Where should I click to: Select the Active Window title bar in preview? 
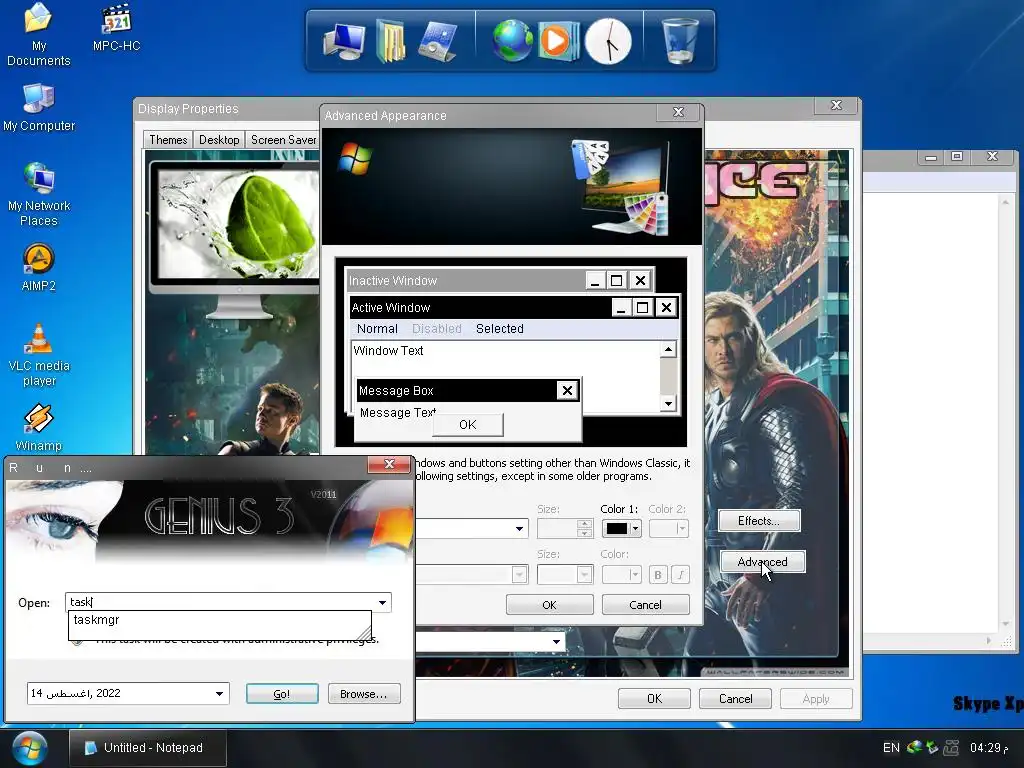(x=480, y=308)
